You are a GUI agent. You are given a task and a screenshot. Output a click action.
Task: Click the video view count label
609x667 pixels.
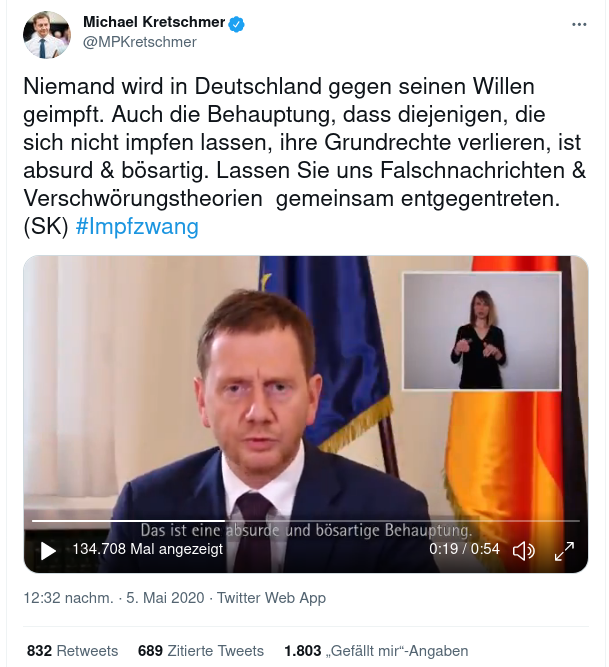[148, 549]
